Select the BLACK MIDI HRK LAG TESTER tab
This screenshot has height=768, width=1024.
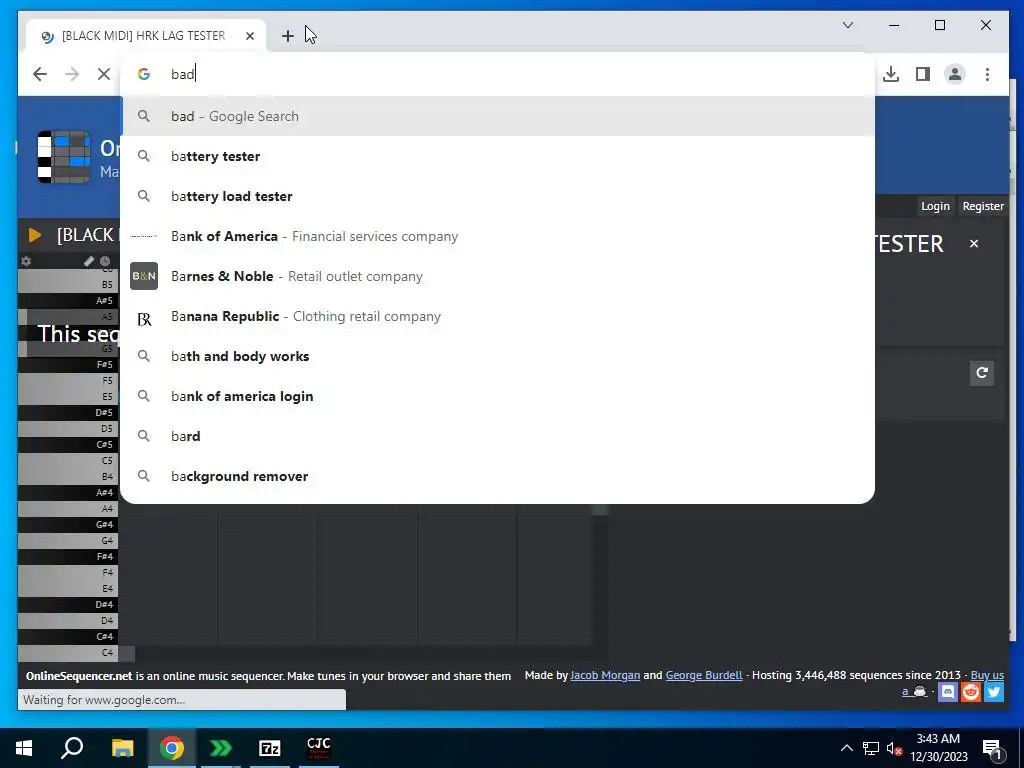tap(147, 36)
